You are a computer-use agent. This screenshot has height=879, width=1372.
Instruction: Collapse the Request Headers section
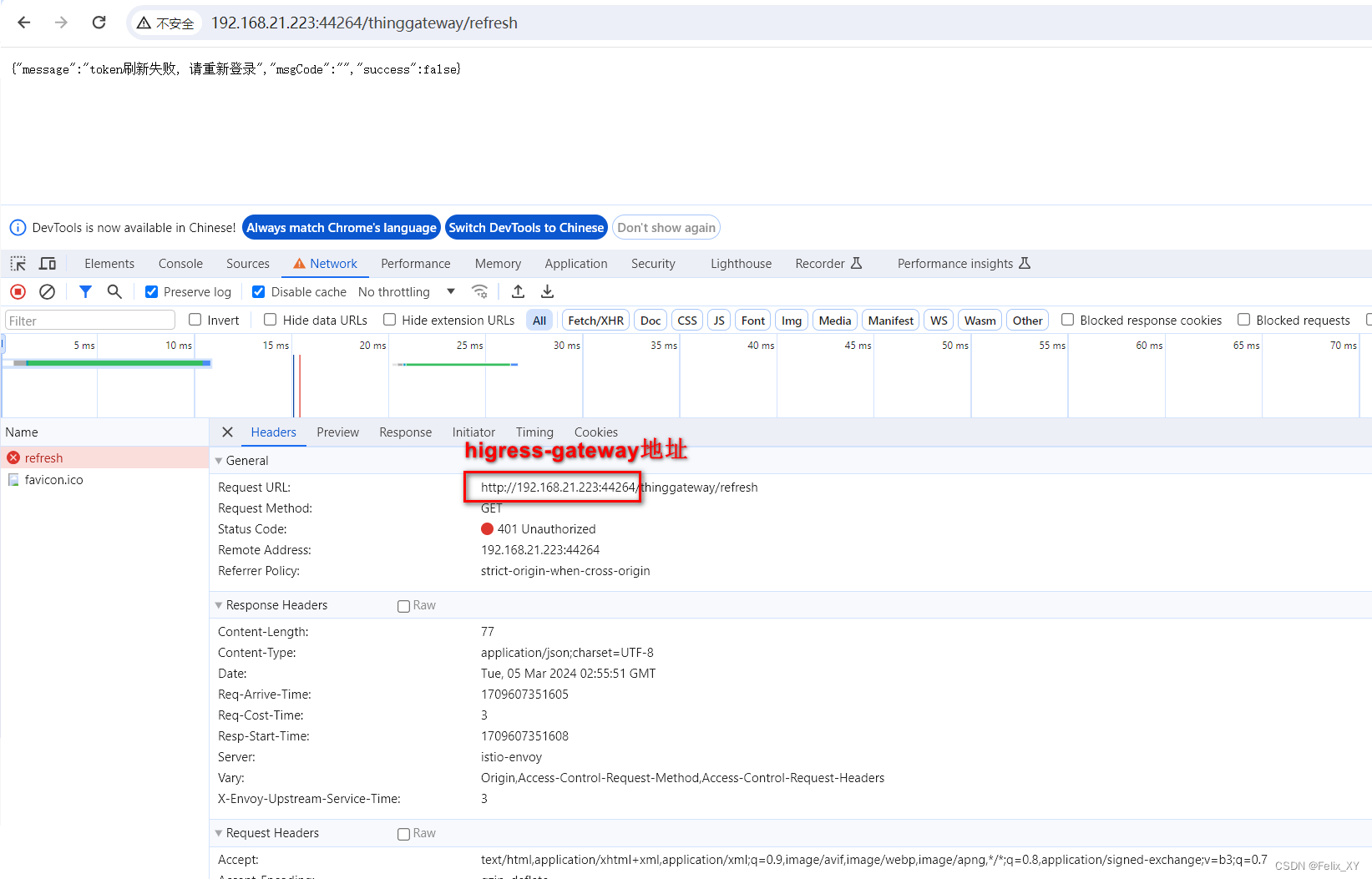pyautogui.click(x=219, y=833)
